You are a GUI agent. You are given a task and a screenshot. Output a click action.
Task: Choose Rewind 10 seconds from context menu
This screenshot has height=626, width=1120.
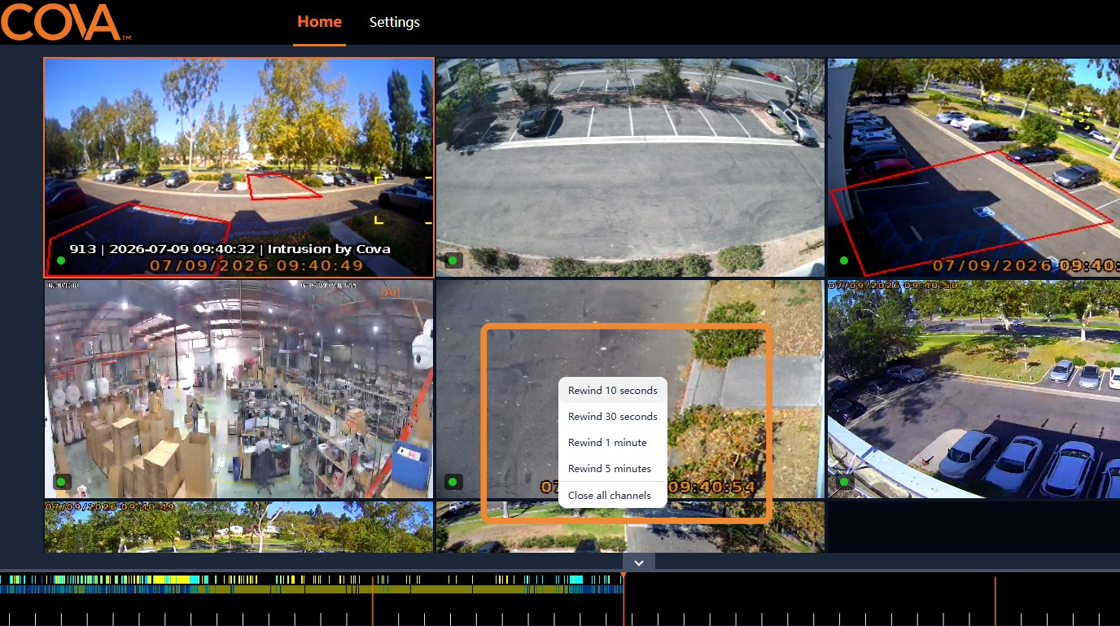click(612, 390)
